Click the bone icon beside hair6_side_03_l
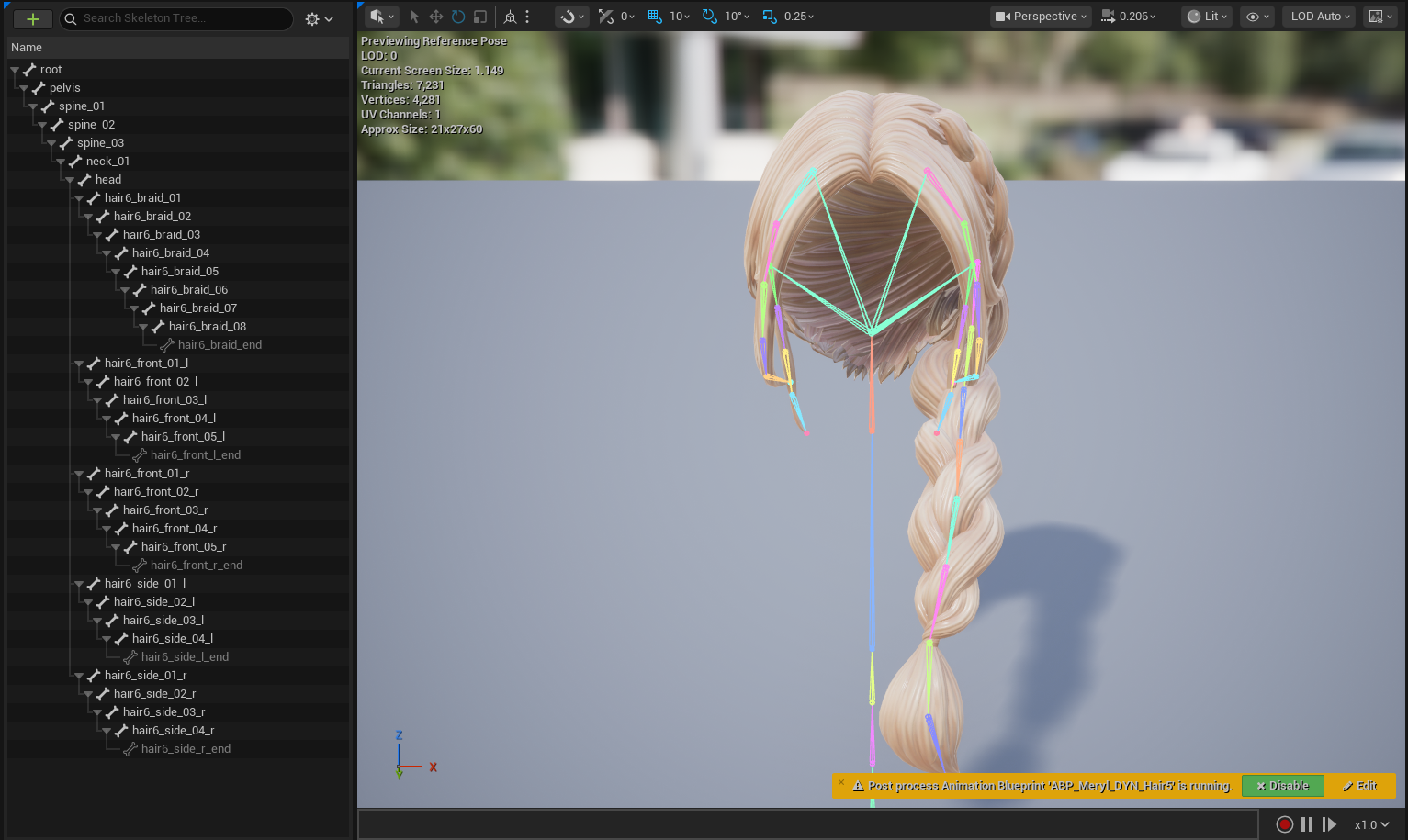 112,621
